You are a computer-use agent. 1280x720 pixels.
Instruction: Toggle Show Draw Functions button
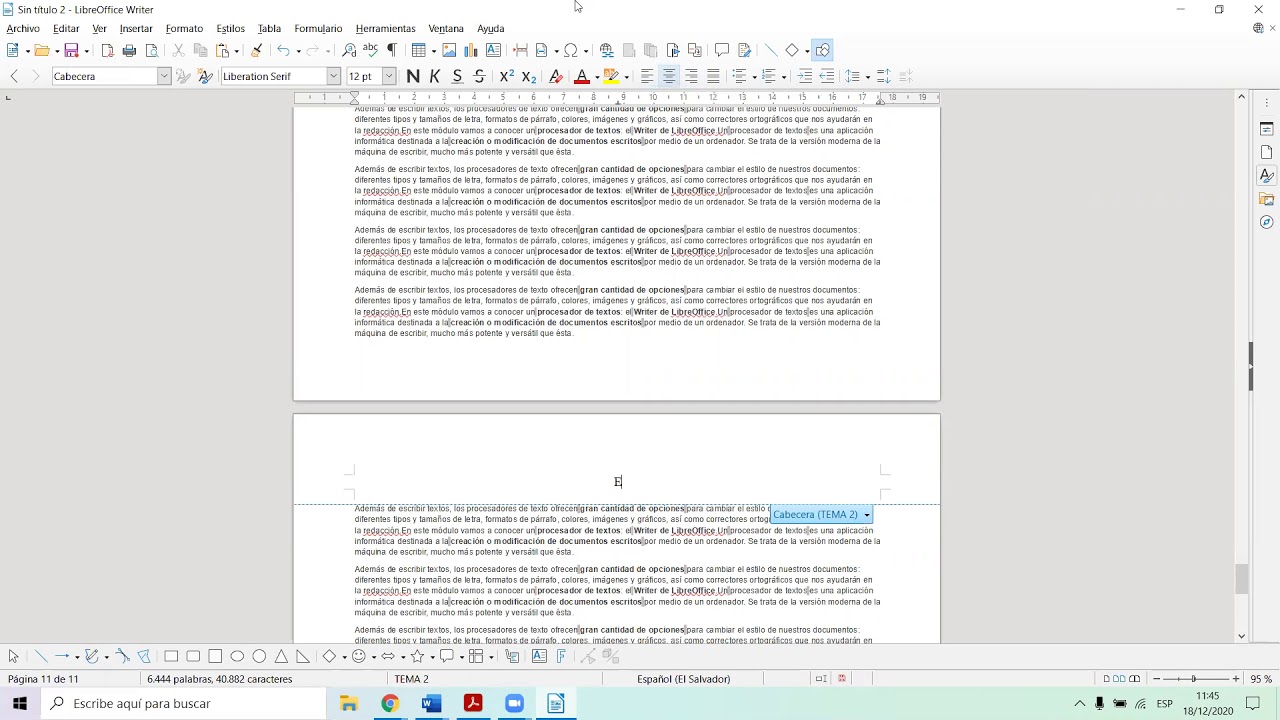(x=823, y=50)
